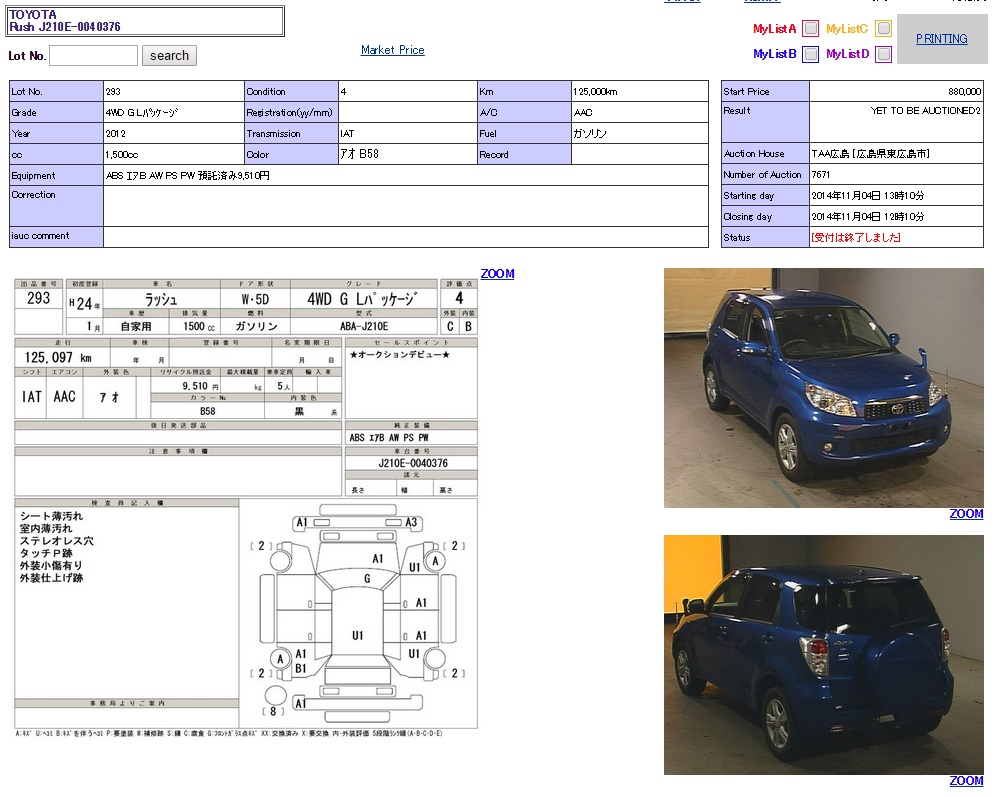Select the Start Price value 880,000
Viewport: 998px width, 797px height.
tap(964, 91)
